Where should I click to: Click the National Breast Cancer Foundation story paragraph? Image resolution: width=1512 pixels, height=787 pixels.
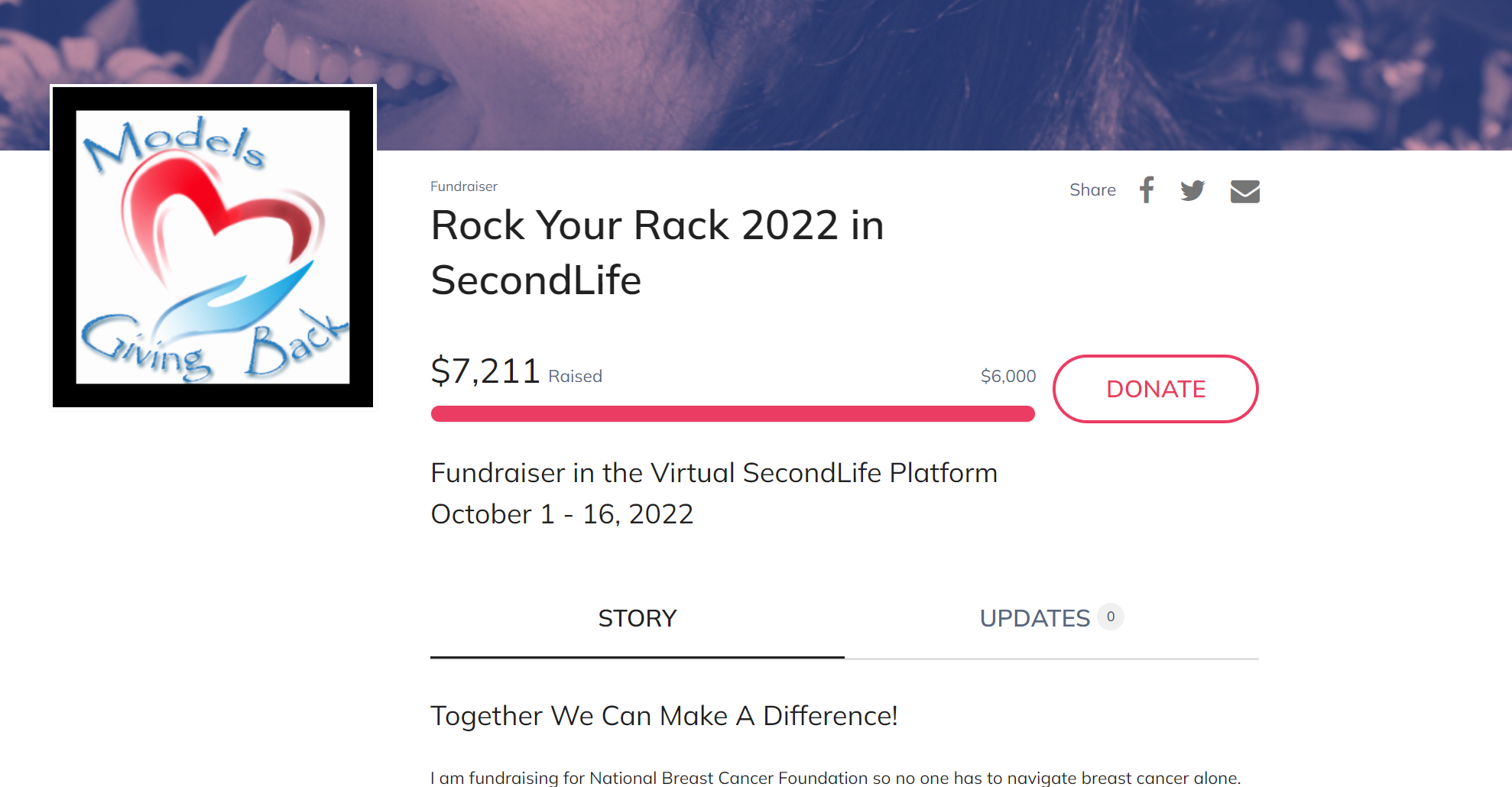835,778
